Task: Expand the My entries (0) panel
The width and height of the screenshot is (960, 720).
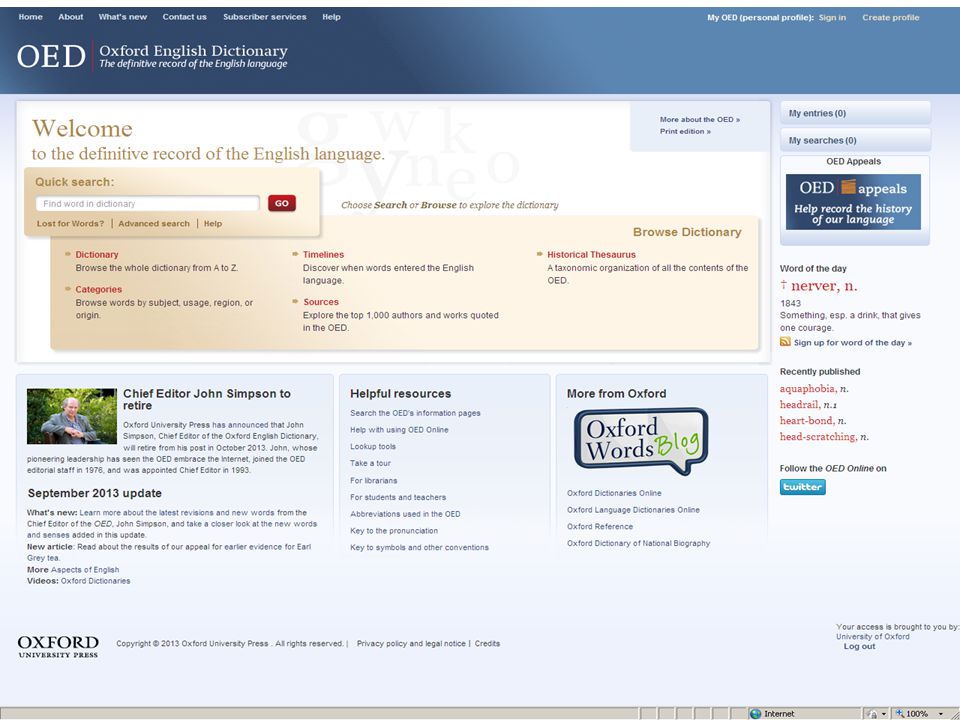Action: click(855, 113)
